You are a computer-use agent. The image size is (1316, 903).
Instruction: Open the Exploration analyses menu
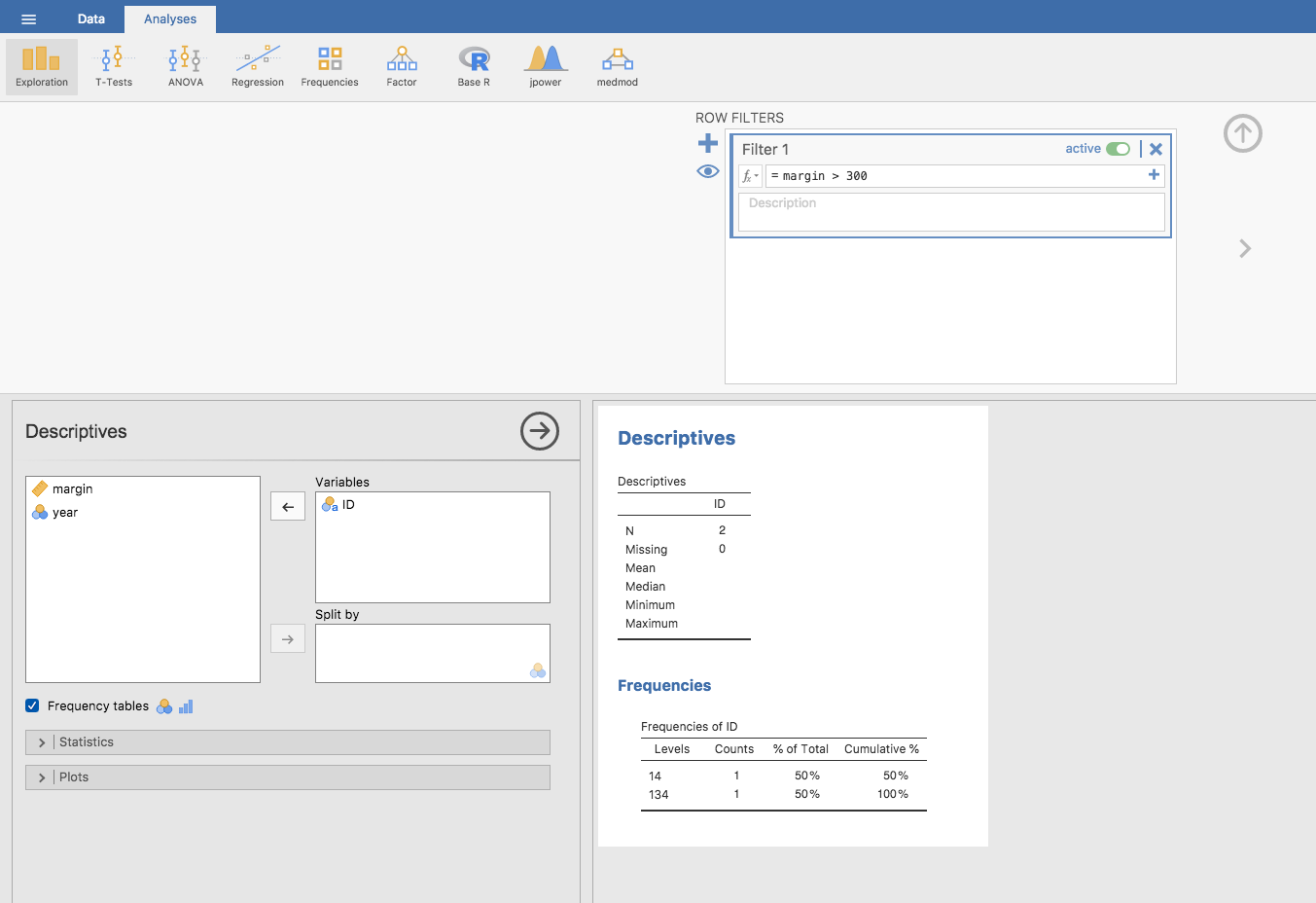coord(42,66)
